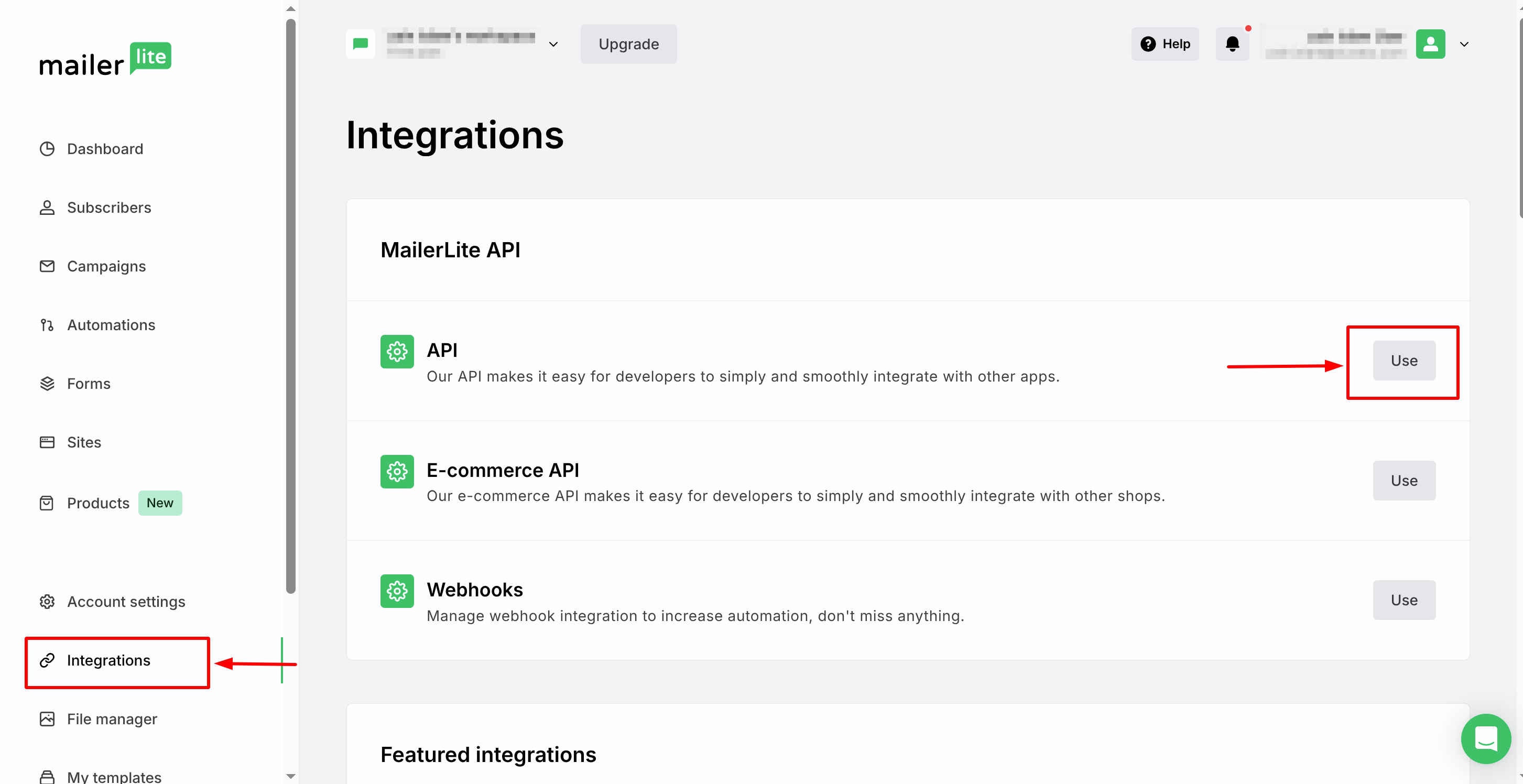
Task: Click Use for API
Action: click(1404, 361)
